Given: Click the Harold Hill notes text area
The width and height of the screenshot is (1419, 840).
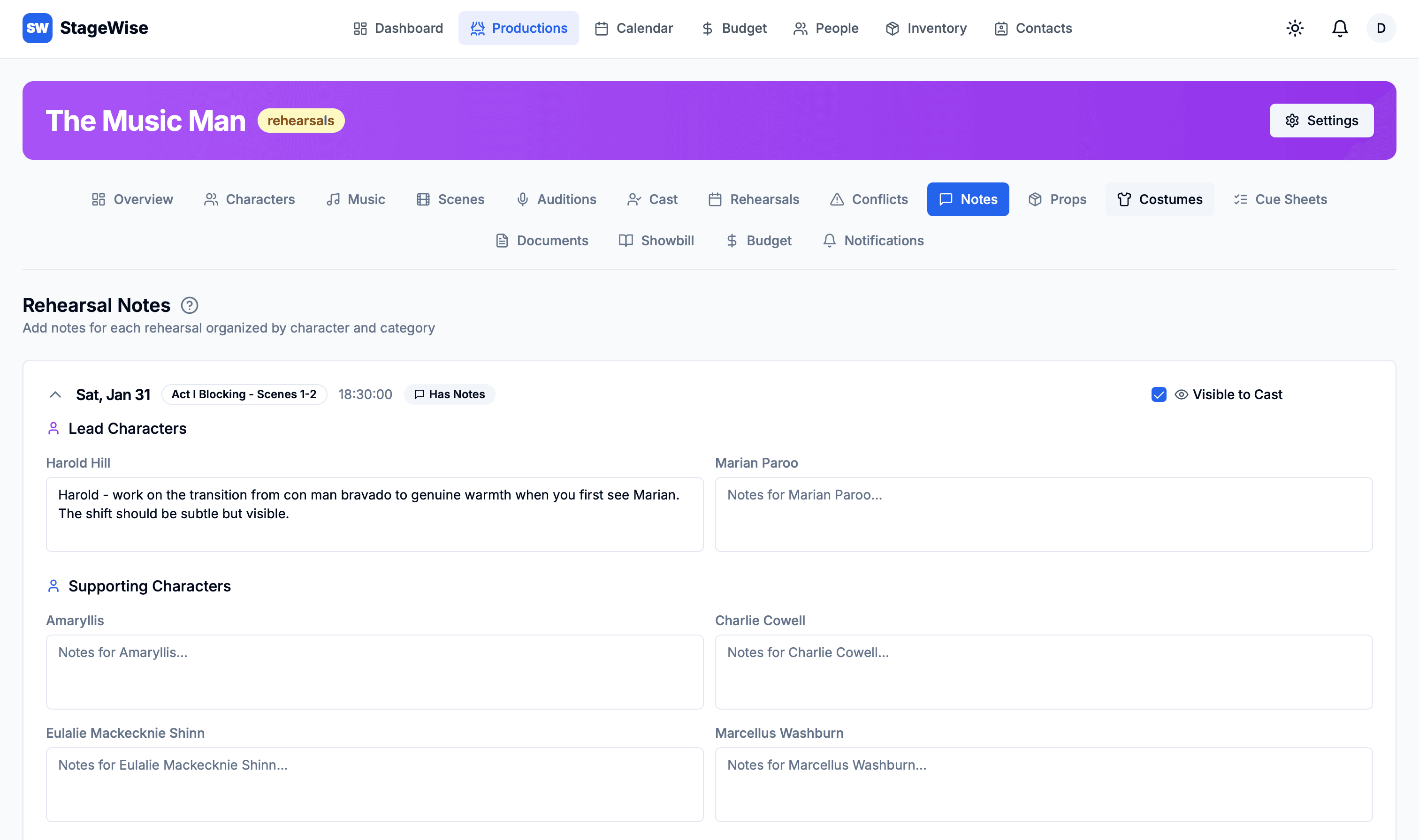Looking at the screenshot, I should [x=374, y=514].
